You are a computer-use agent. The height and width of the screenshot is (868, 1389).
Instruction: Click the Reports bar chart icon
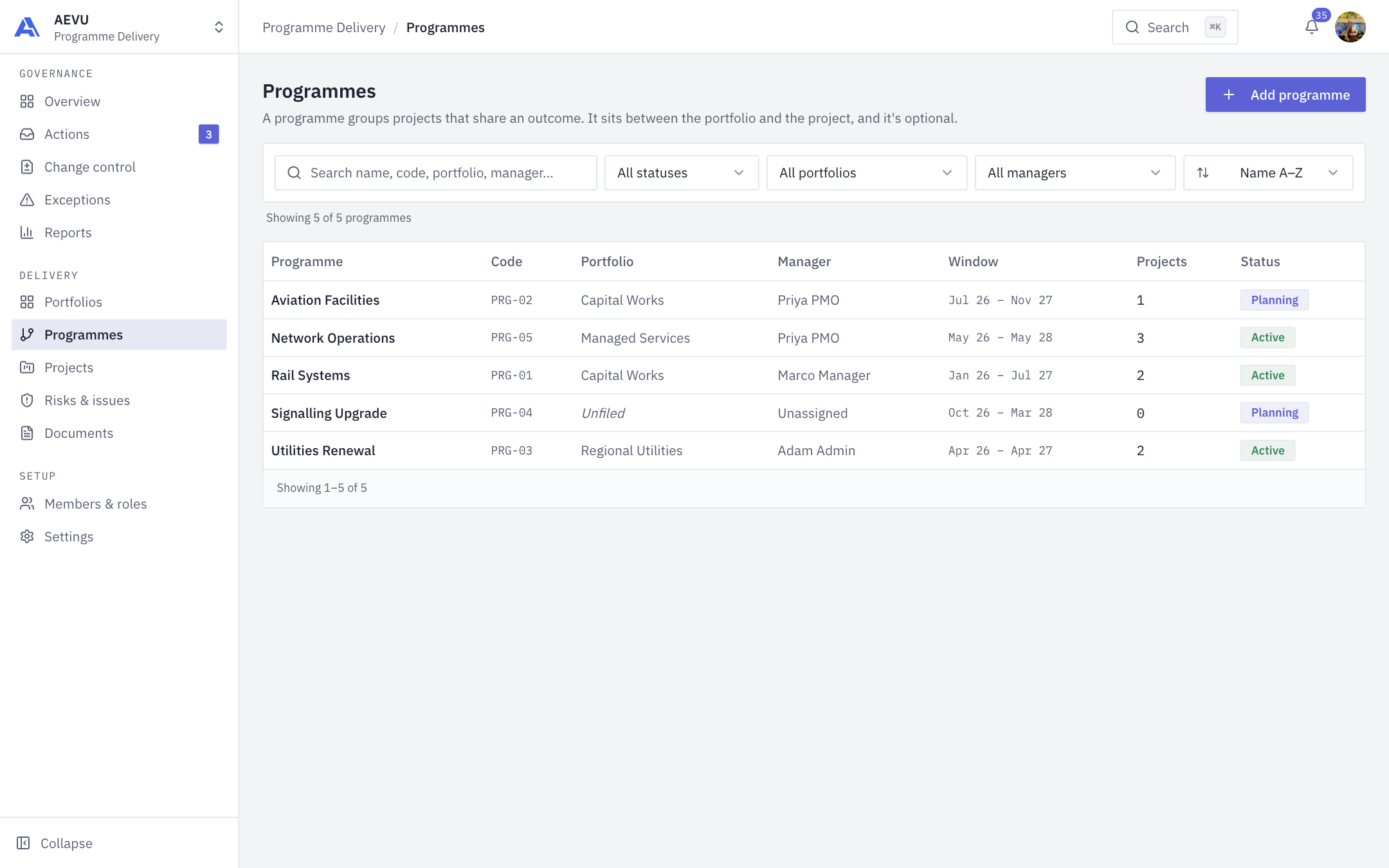[27, 233]
